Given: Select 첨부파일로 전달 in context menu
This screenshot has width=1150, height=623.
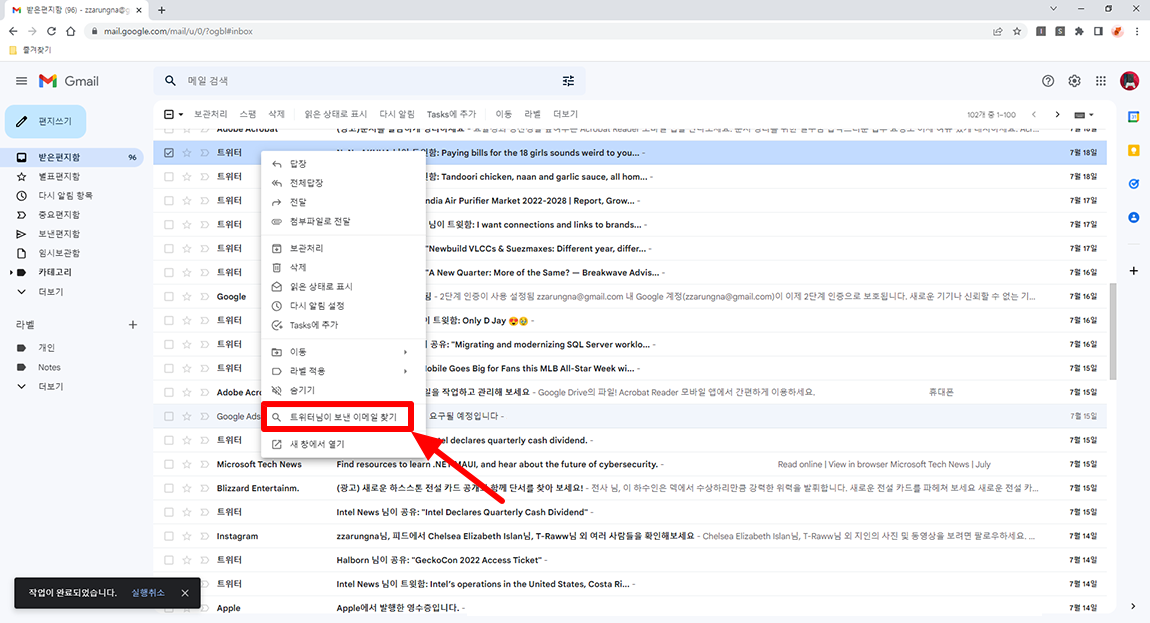Looking at the screenshot, I should click(343, 221).
